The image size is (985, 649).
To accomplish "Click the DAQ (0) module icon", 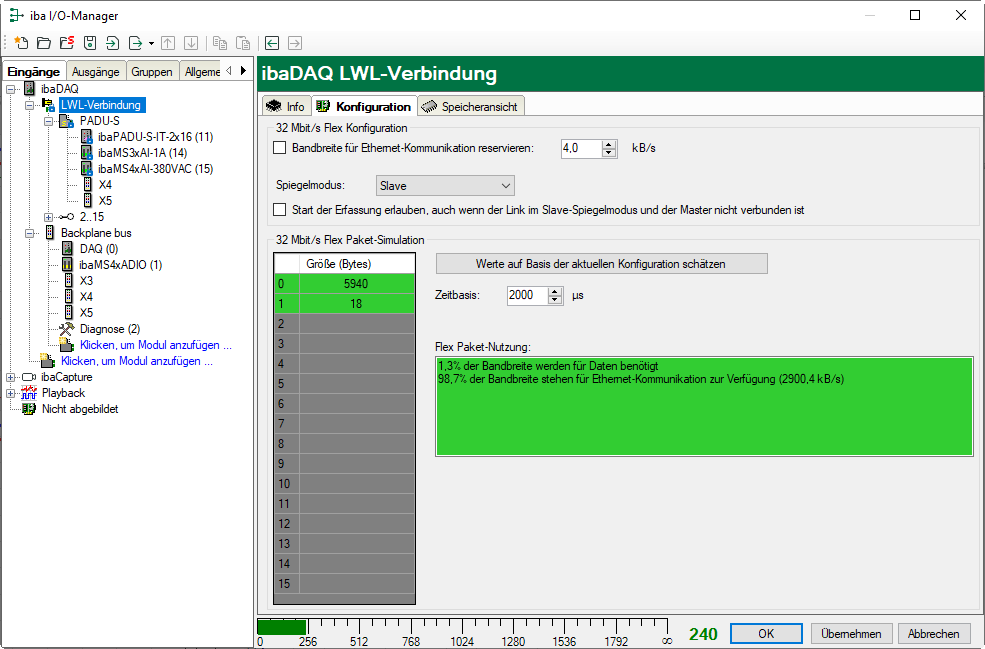I will (x=67, y=249).
